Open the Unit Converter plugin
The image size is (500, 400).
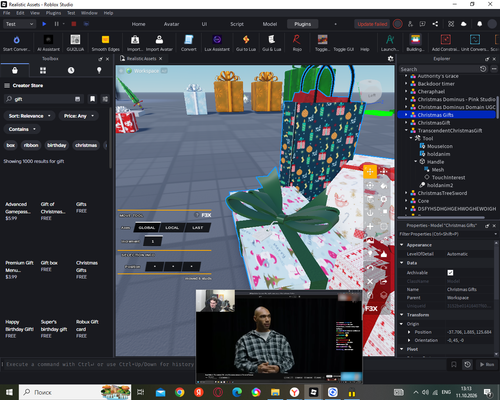tap(475, 43)
